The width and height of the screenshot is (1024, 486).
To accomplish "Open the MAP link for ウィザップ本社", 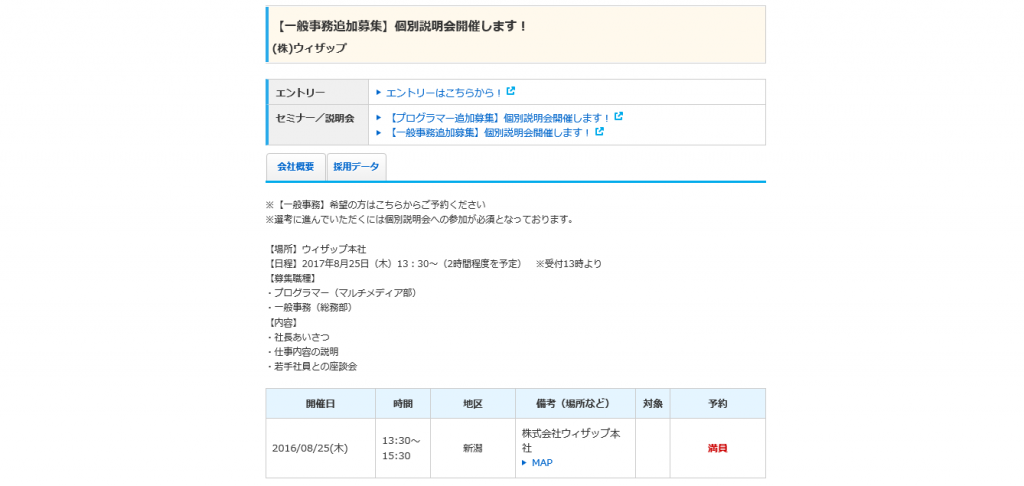I will click(542, 462).
